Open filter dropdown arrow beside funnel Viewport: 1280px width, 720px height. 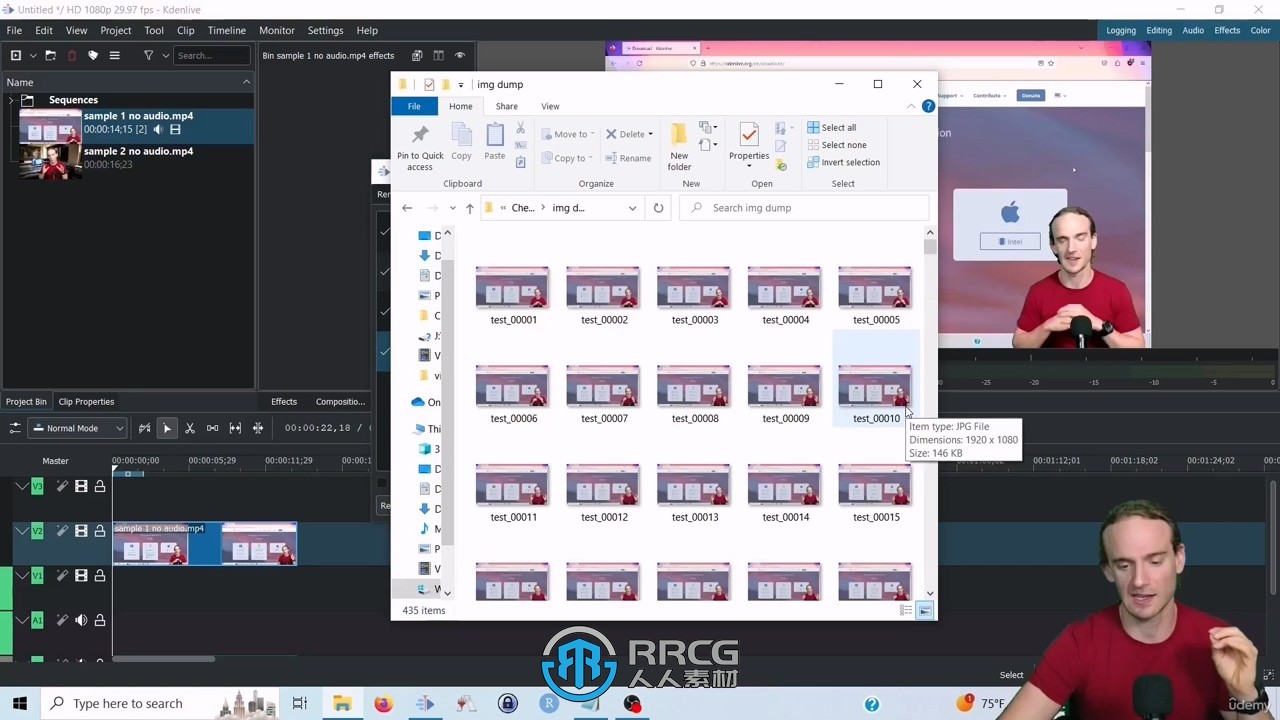[x=165, y=56]
